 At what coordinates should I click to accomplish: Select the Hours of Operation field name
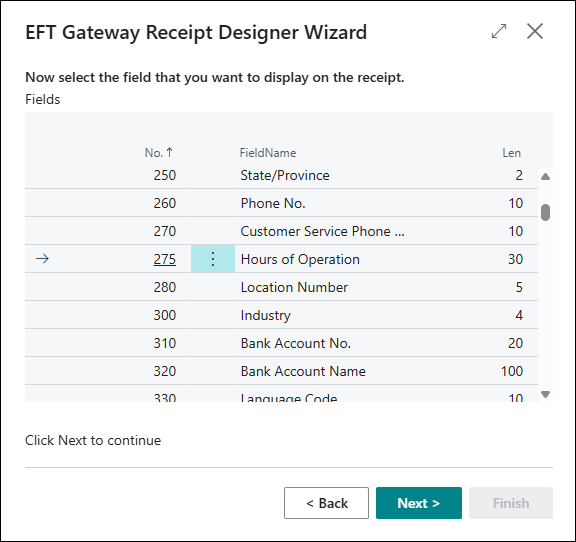tap(300, 259)
